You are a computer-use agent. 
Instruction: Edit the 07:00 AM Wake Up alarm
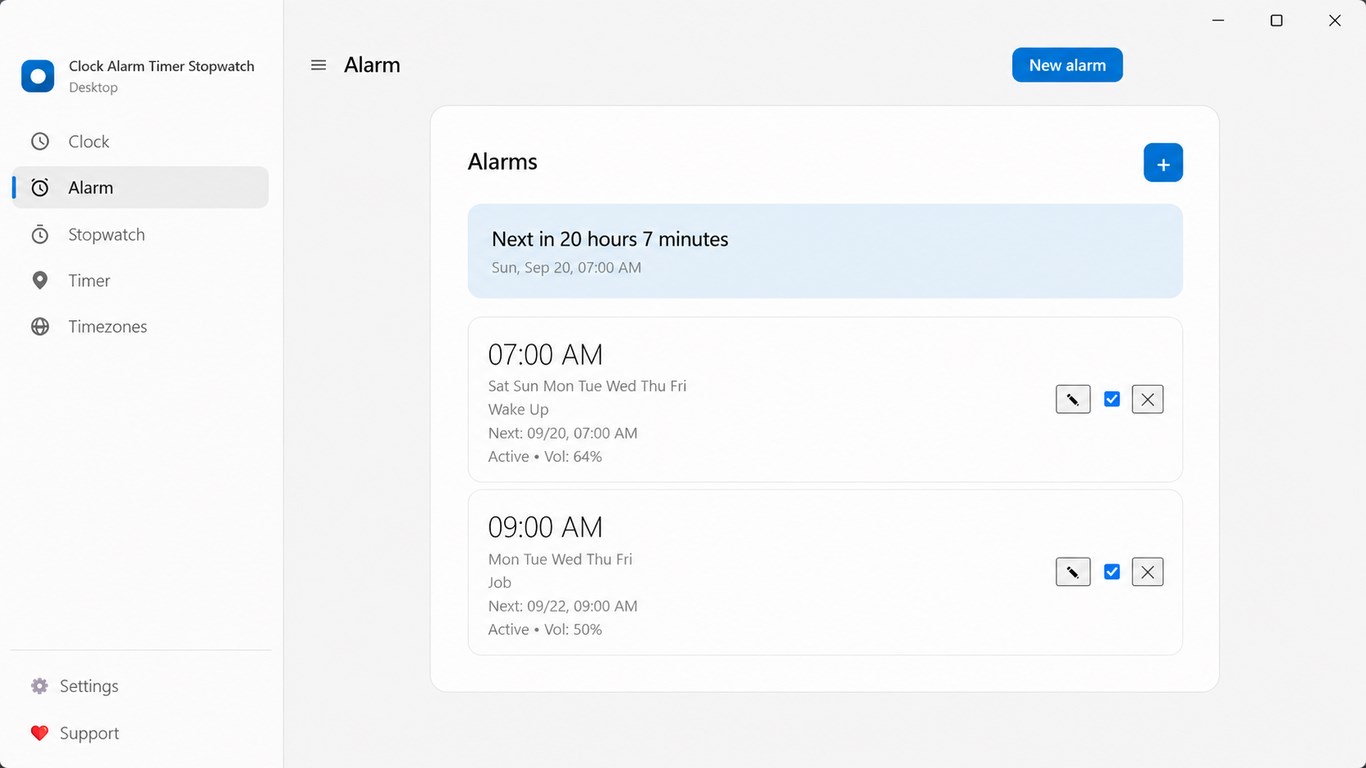pyautogui.click(x=1073, y=400)
